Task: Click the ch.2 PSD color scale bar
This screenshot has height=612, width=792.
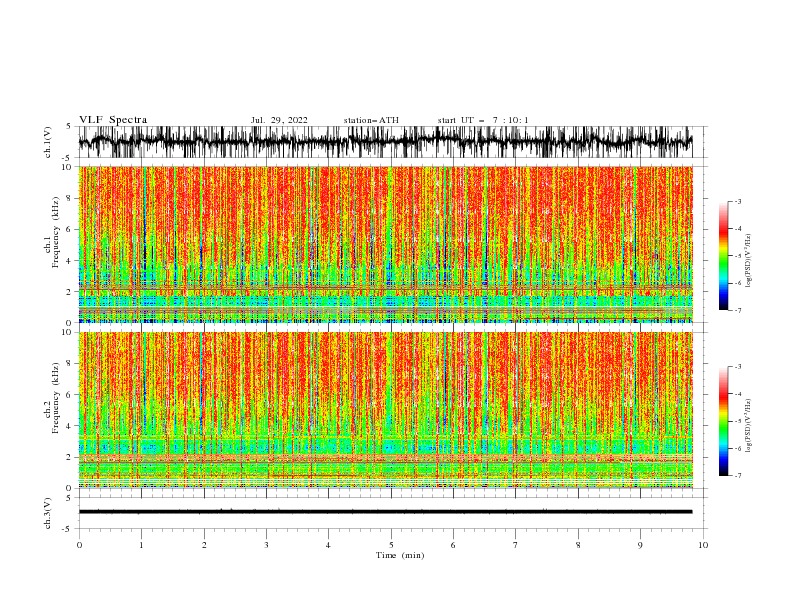Action: click(x=723, y=421)
